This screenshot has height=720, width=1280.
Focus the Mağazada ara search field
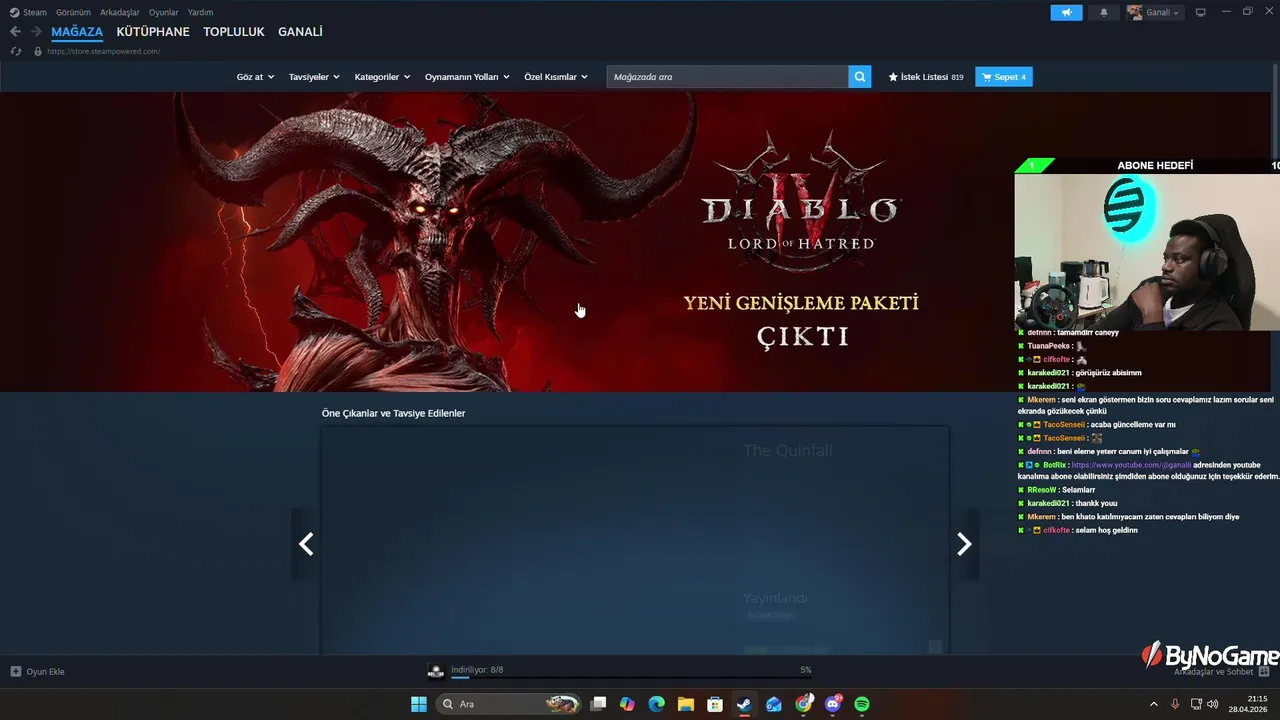(727, 77)
